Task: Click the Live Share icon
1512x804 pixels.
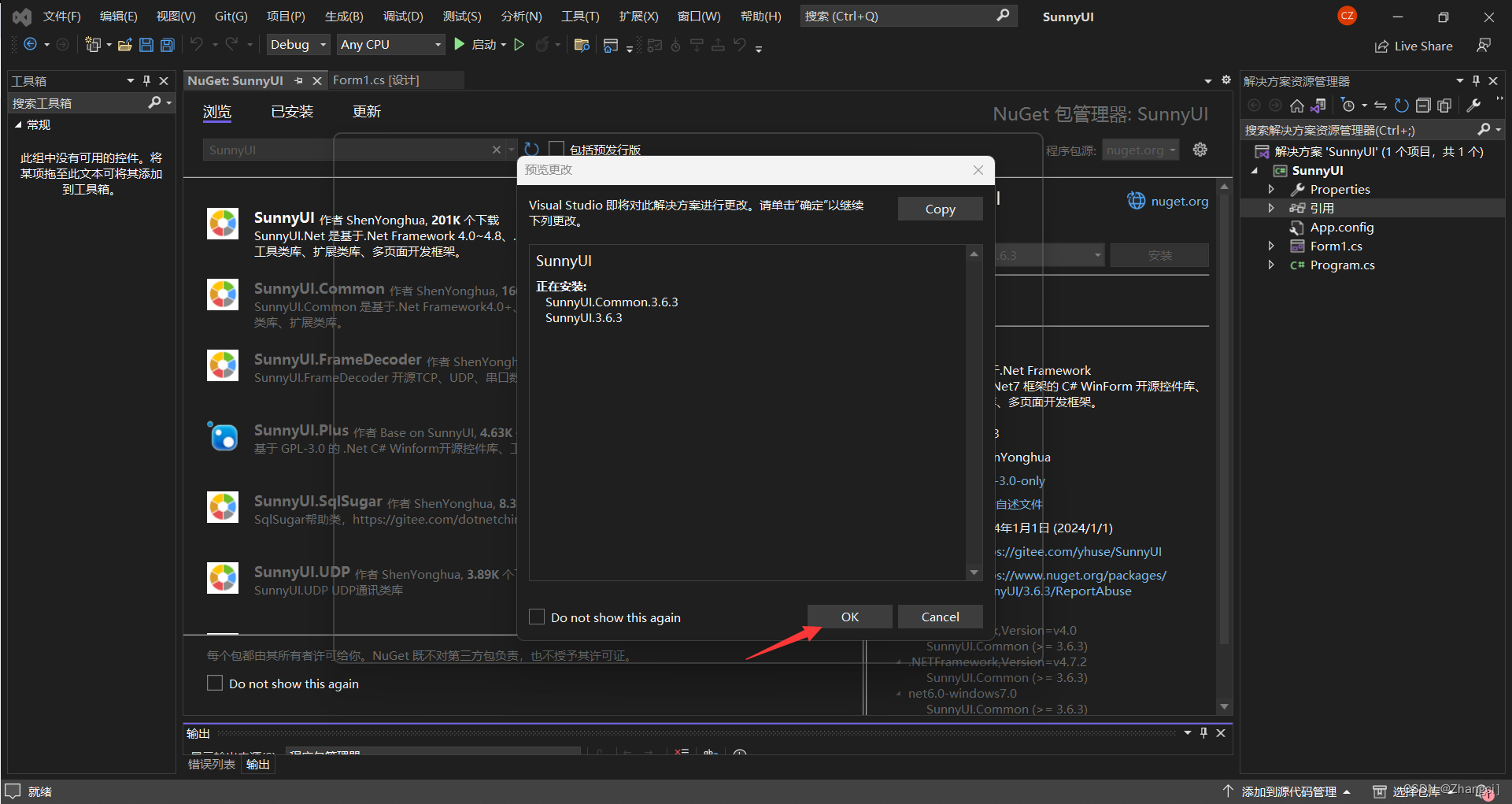Action: click(1381, 46)
